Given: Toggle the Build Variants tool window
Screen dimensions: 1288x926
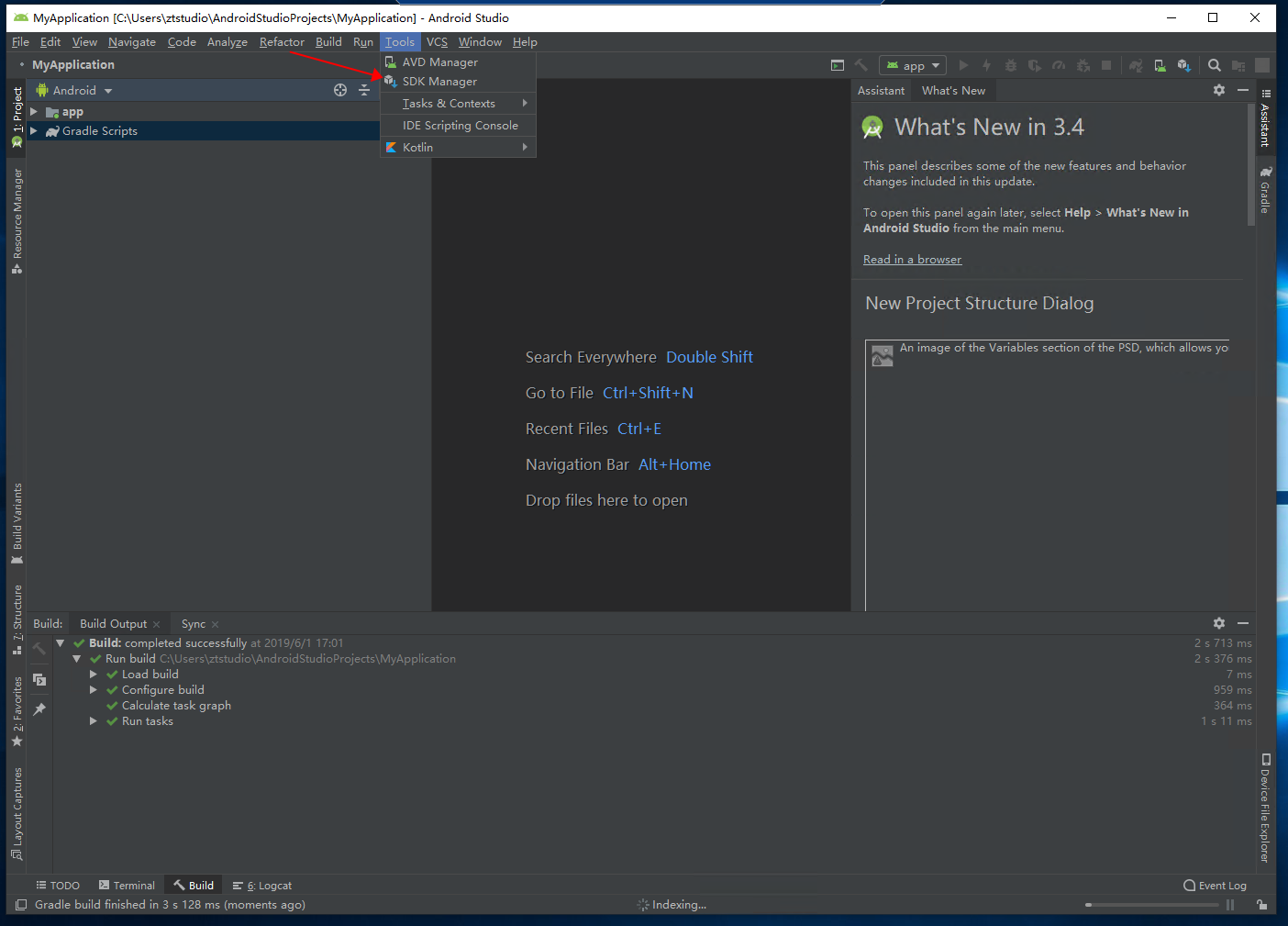Looking at the screenshot, I should 17,523.
